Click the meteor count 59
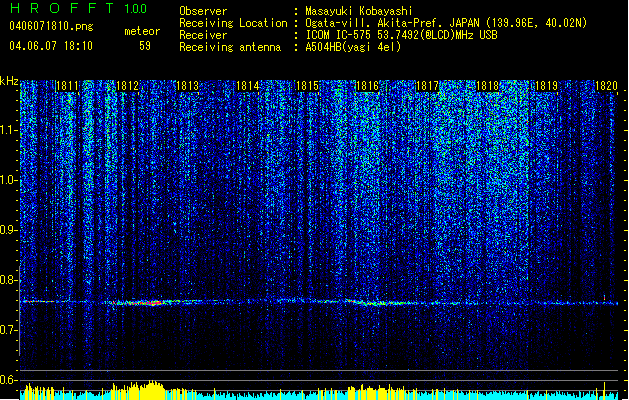 coord(145,46)
